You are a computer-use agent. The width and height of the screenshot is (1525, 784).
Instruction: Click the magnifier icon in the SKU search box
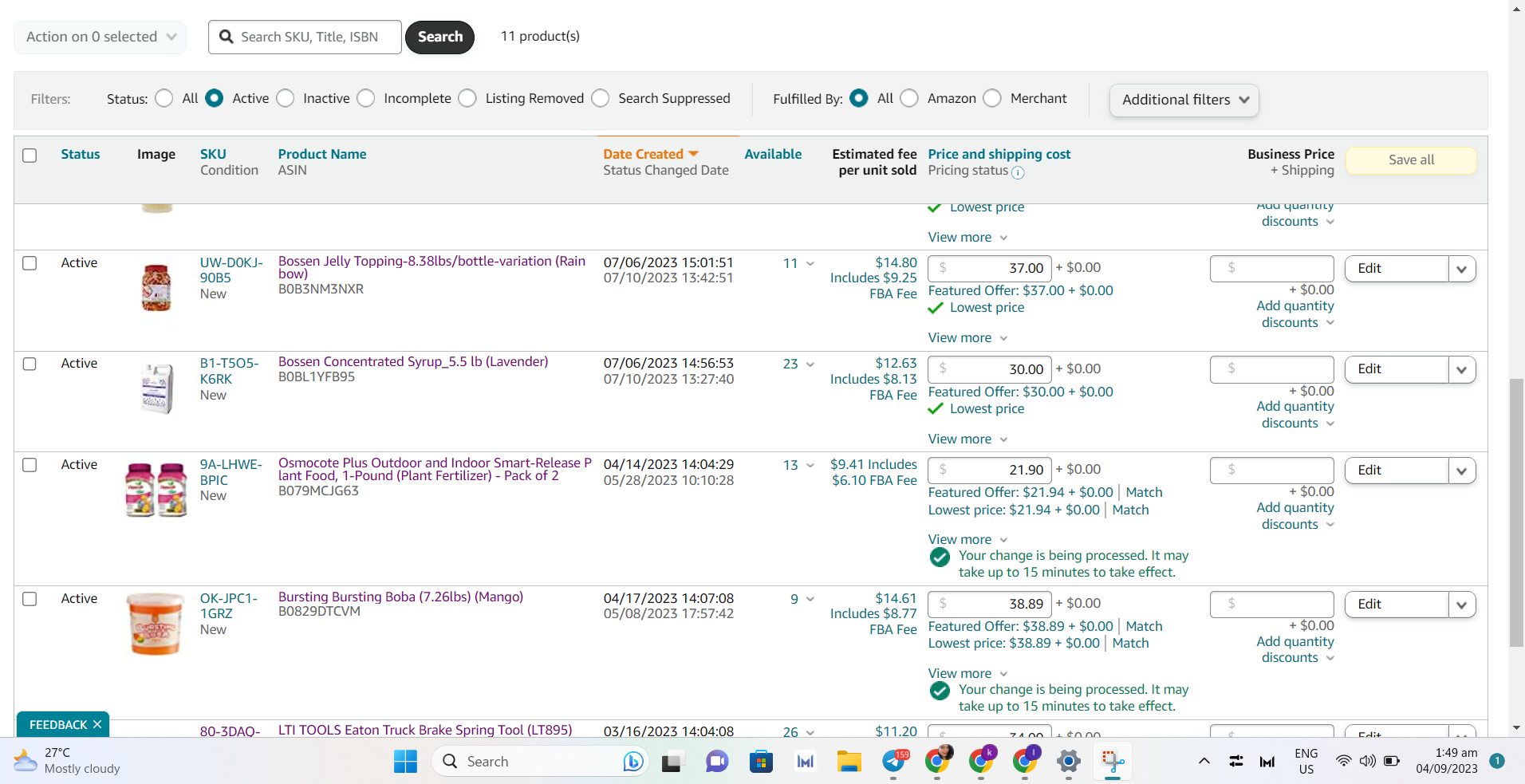(x=227, y=37)
